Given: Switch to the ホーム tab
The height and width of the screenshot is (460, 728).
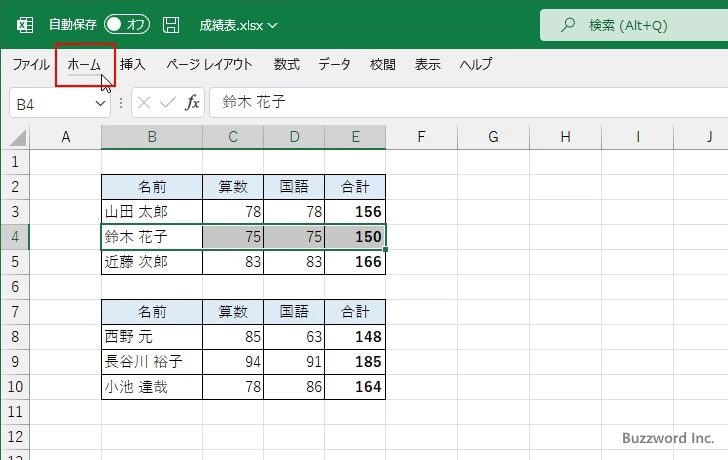Looking at the screenshot, I should coord(84,64).
